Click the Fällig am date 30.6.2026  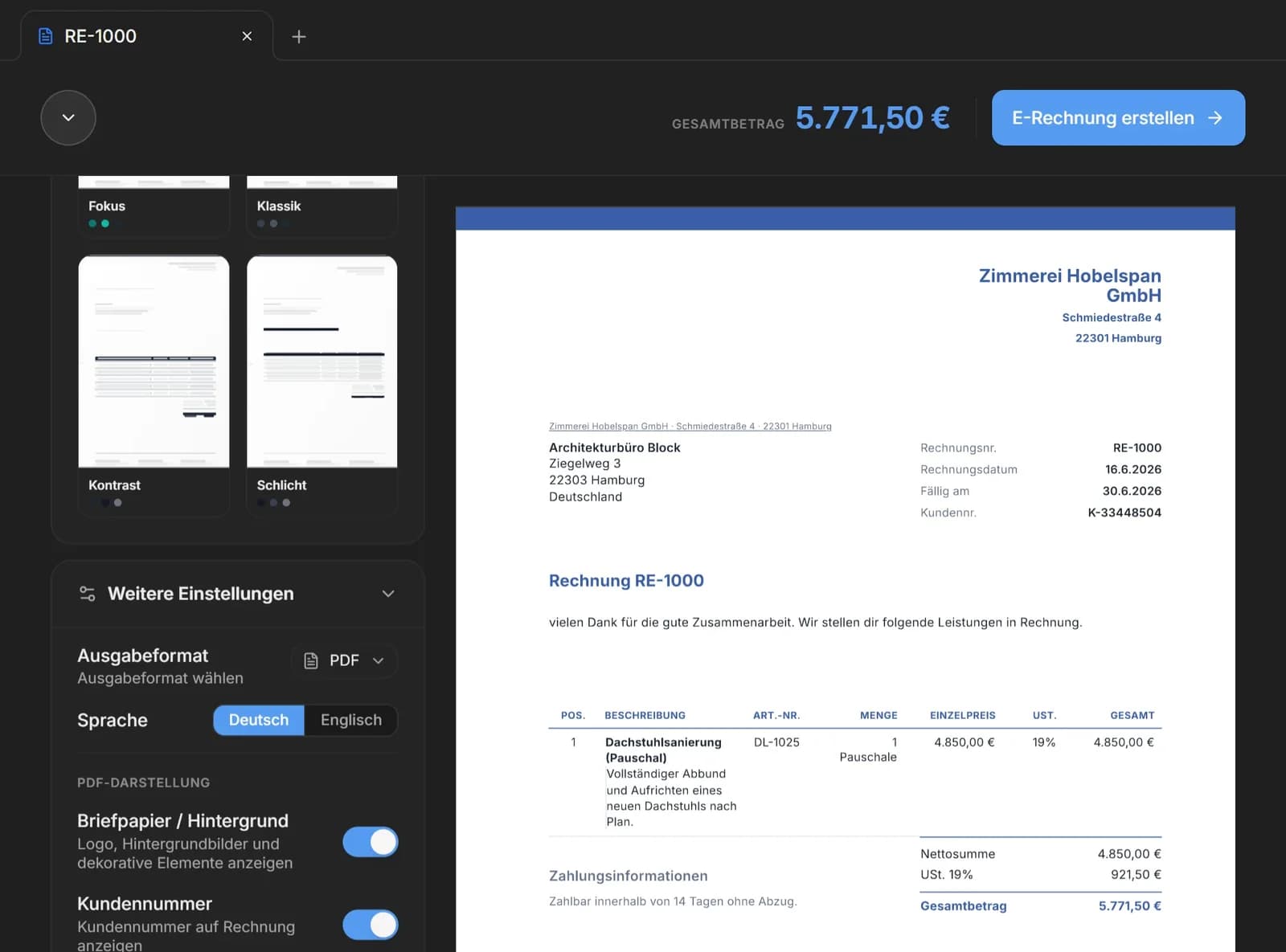coord(1132,491)
